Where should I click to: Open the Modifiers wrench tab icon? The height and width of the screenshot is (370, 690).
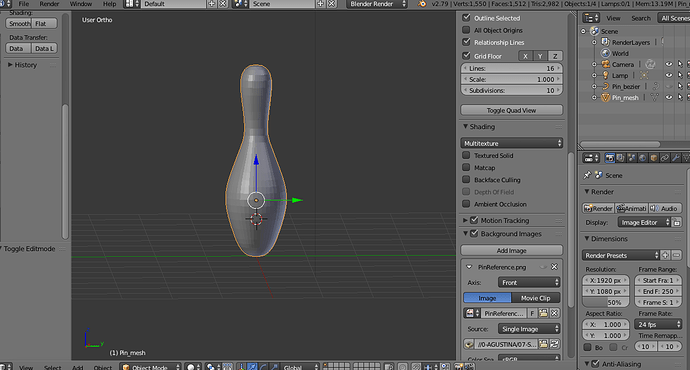pyautogui.click(x=675, y=158)
